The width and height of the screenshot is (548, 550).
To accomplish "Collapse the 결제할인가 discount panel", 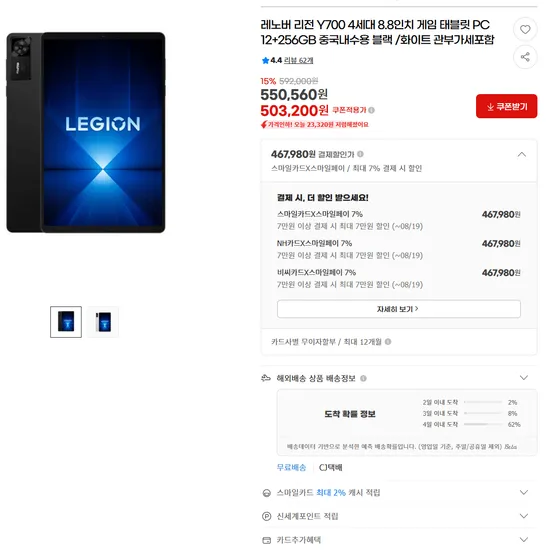I will click(x=522, y=154).
